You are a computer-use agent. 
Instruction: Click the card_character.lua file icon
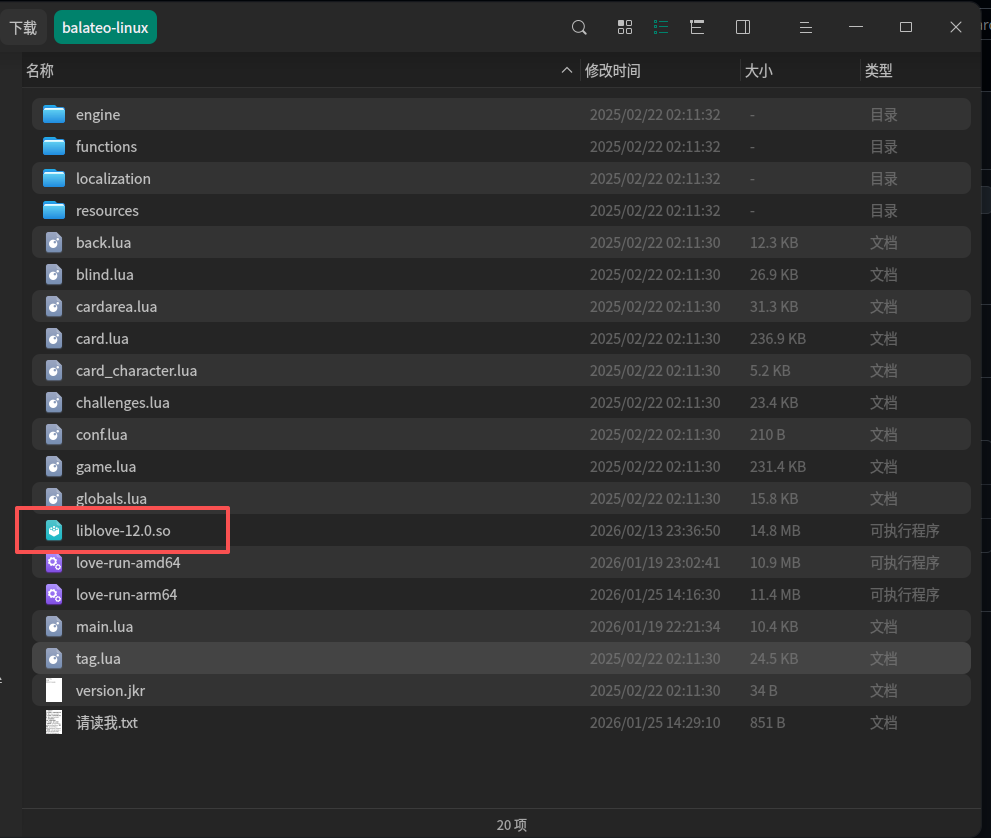tap(54, 371)
